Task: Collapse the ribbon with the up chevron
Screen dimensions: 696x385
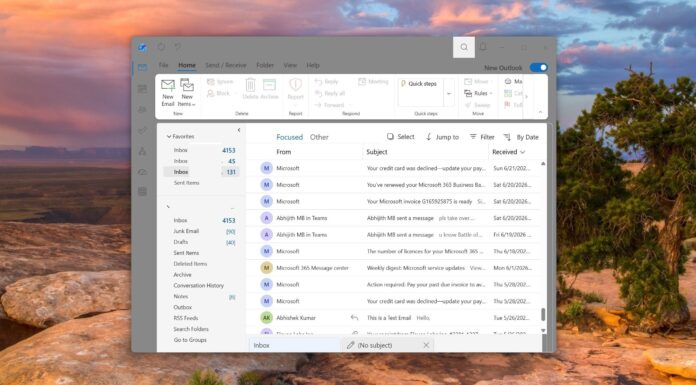Action: tap(540, 112)
